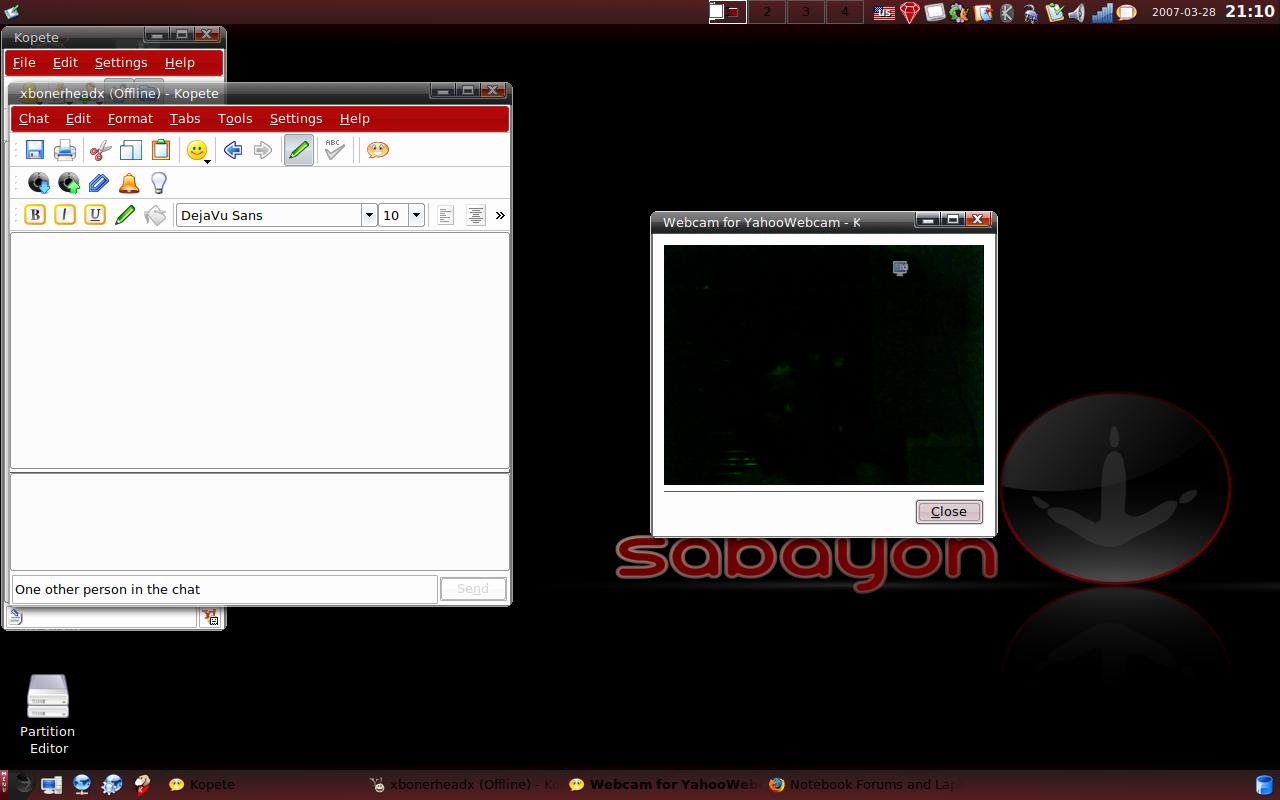Viewport: 1280px width, 800px height.
Task: Switch to virtual desktop 3
Action: pyautogui.click(x=806, y=12)
